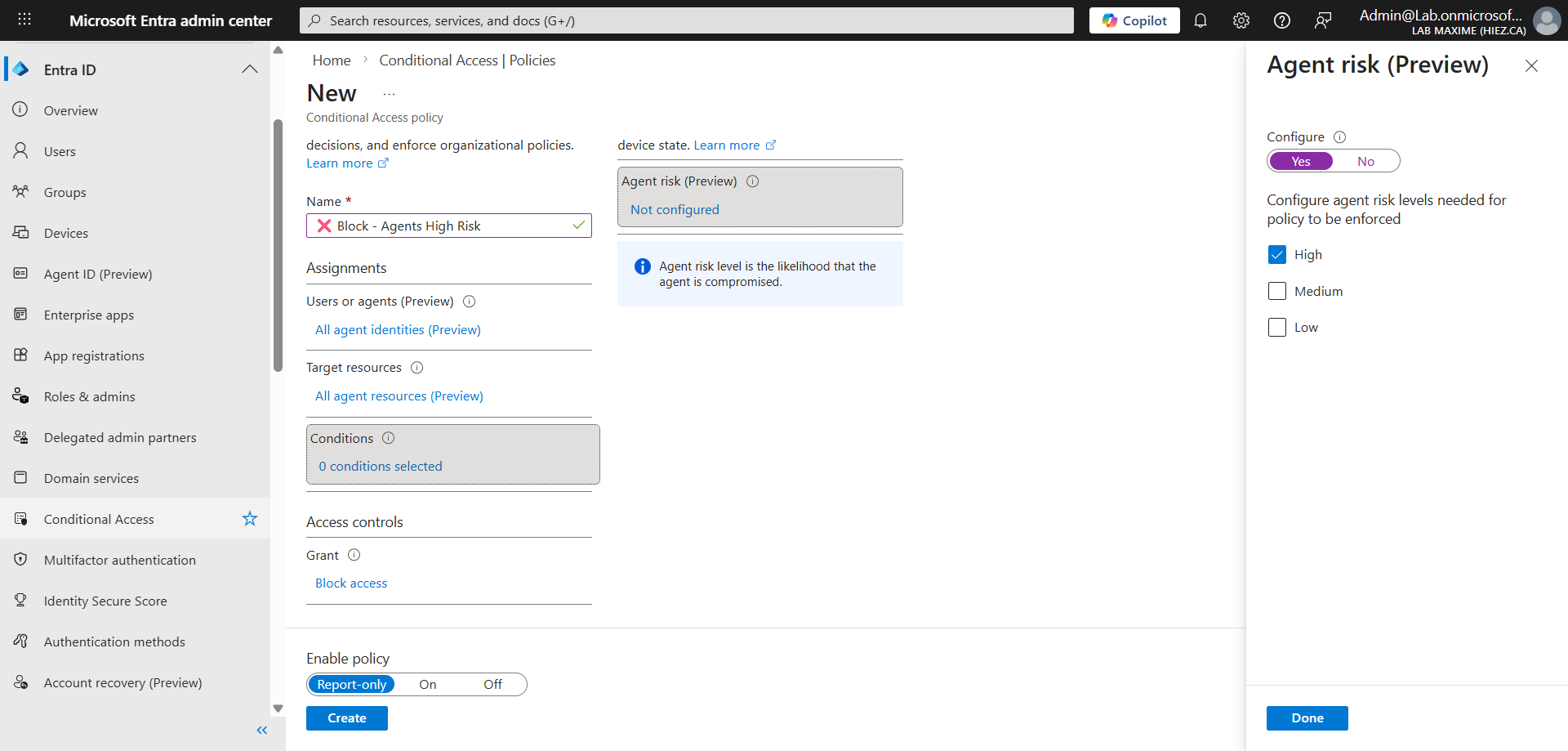Open portal settings gear icon
Screen dimensions: 1568x751
tap(1241, 21)
